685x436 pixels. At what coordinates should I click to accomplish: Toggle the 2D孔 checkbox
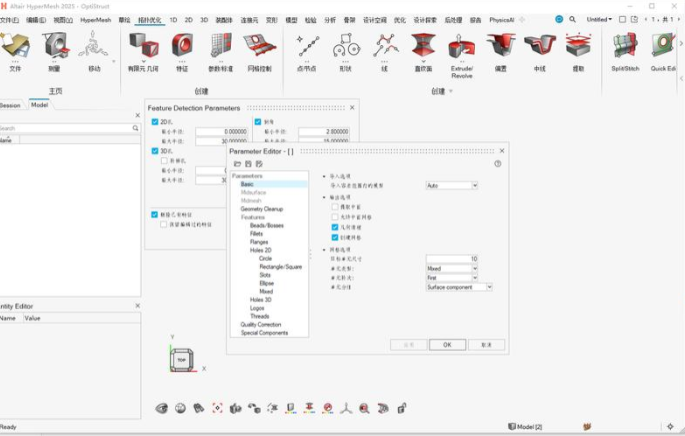point(155,122)
